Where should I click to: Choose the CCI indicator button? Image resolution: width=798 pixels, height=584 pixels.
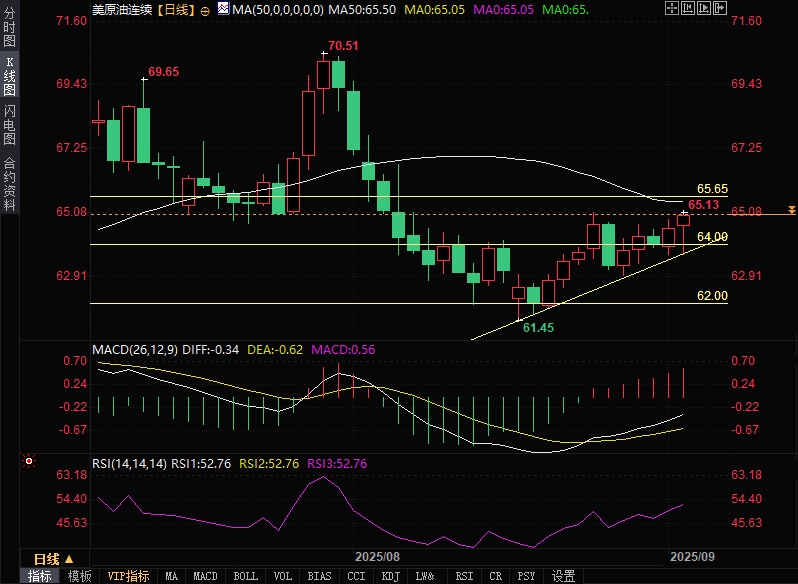tap(356, 576)
